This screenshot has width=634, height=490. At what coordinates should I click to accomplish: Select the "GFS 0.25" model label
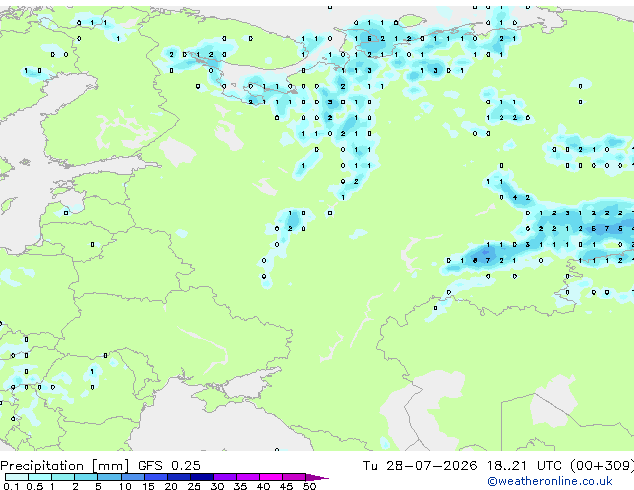[169, 466]
